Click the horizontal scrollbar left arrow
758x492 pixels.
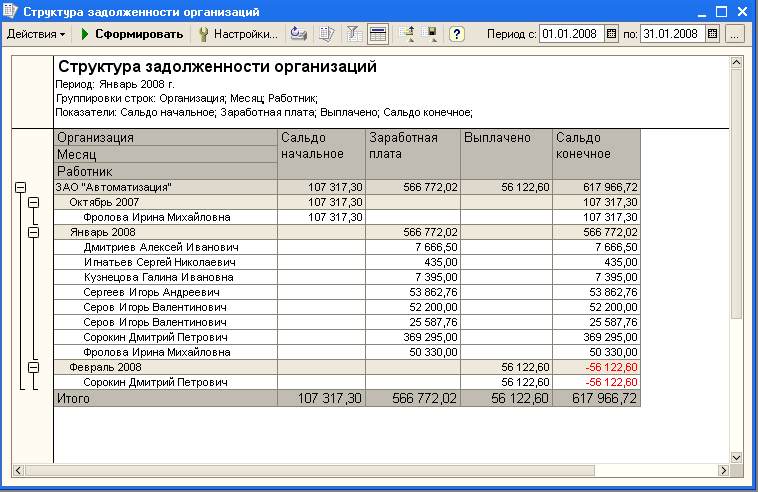(18, 470)
